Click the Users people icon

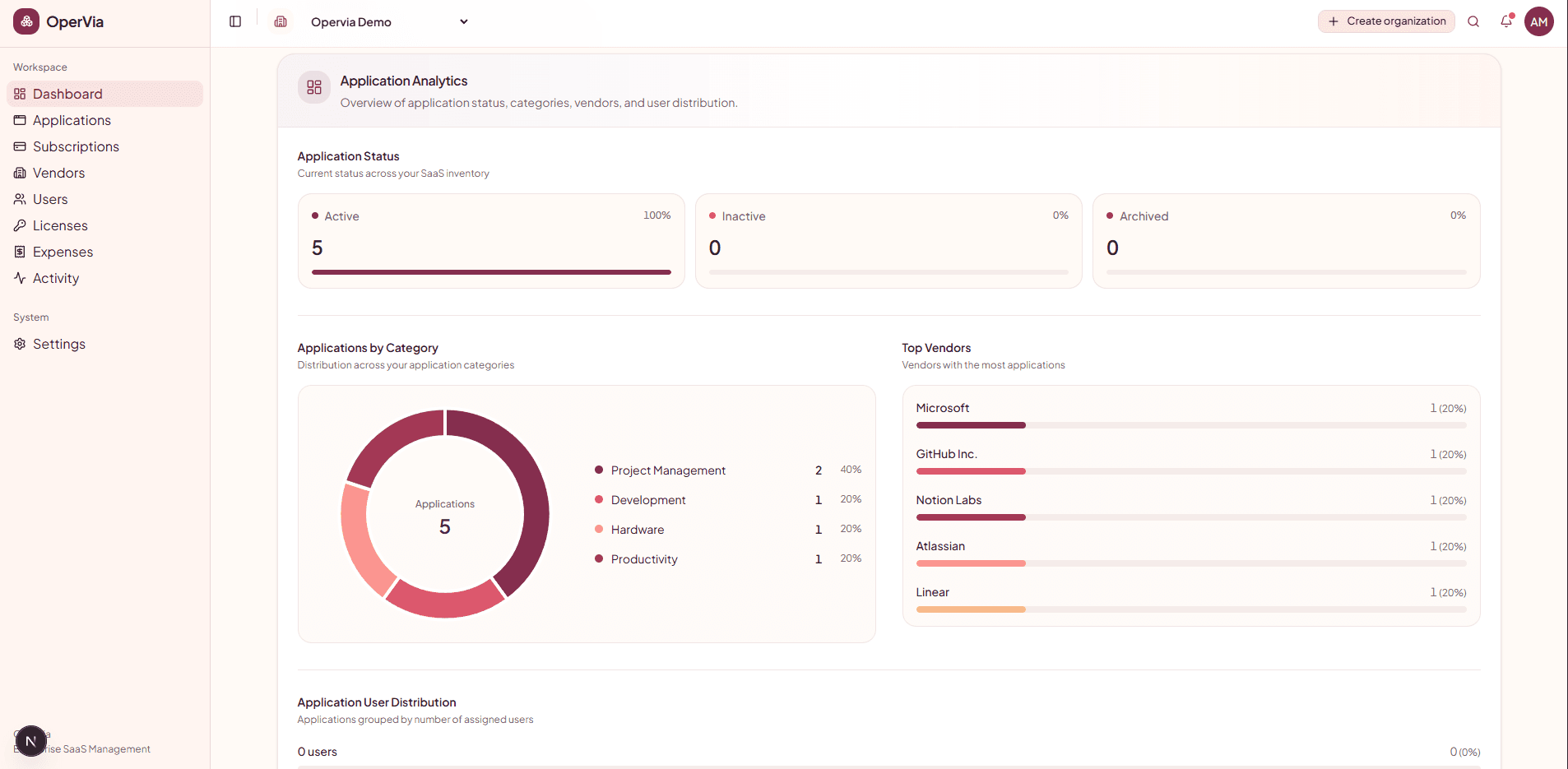(x=20, y=199)
